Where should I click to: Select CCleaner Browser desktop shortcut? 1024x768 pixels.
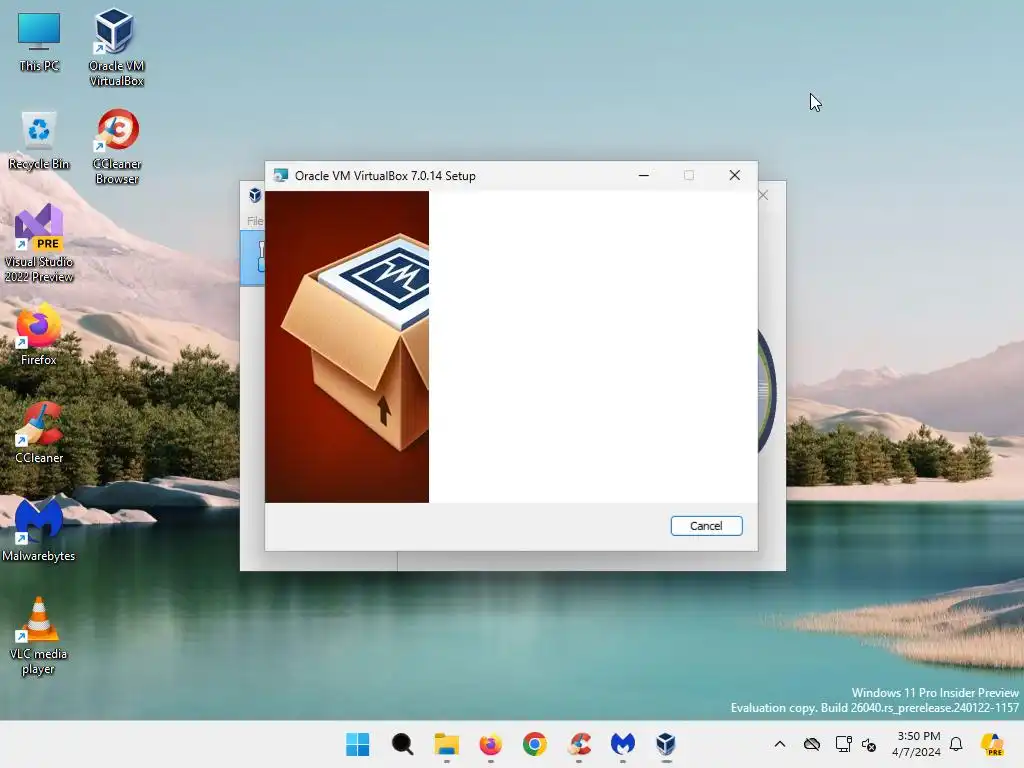click(x=117, y=146)
